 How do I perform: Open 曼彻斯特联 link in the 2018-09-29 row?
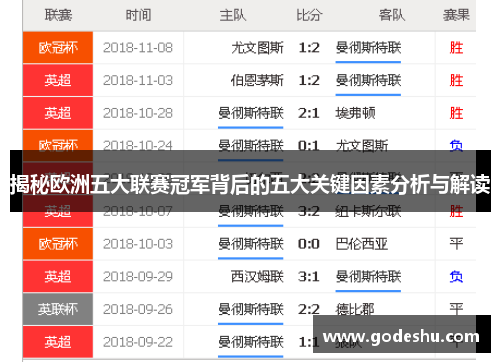(368, 276)
